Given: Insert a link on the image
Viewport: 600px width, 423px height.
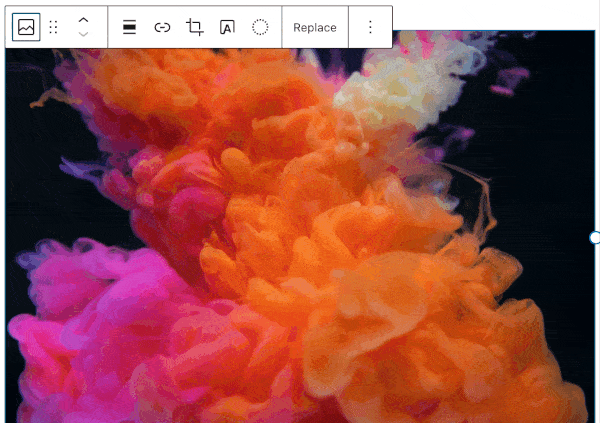Looking at the screenshot, I should [x=162, y=28].
